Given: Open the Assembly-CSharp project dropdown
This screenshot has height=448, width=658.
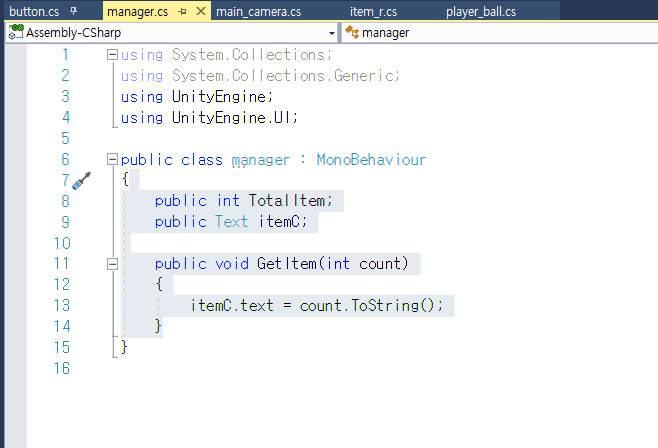Looking at the screenshot, I should [332, 33].
